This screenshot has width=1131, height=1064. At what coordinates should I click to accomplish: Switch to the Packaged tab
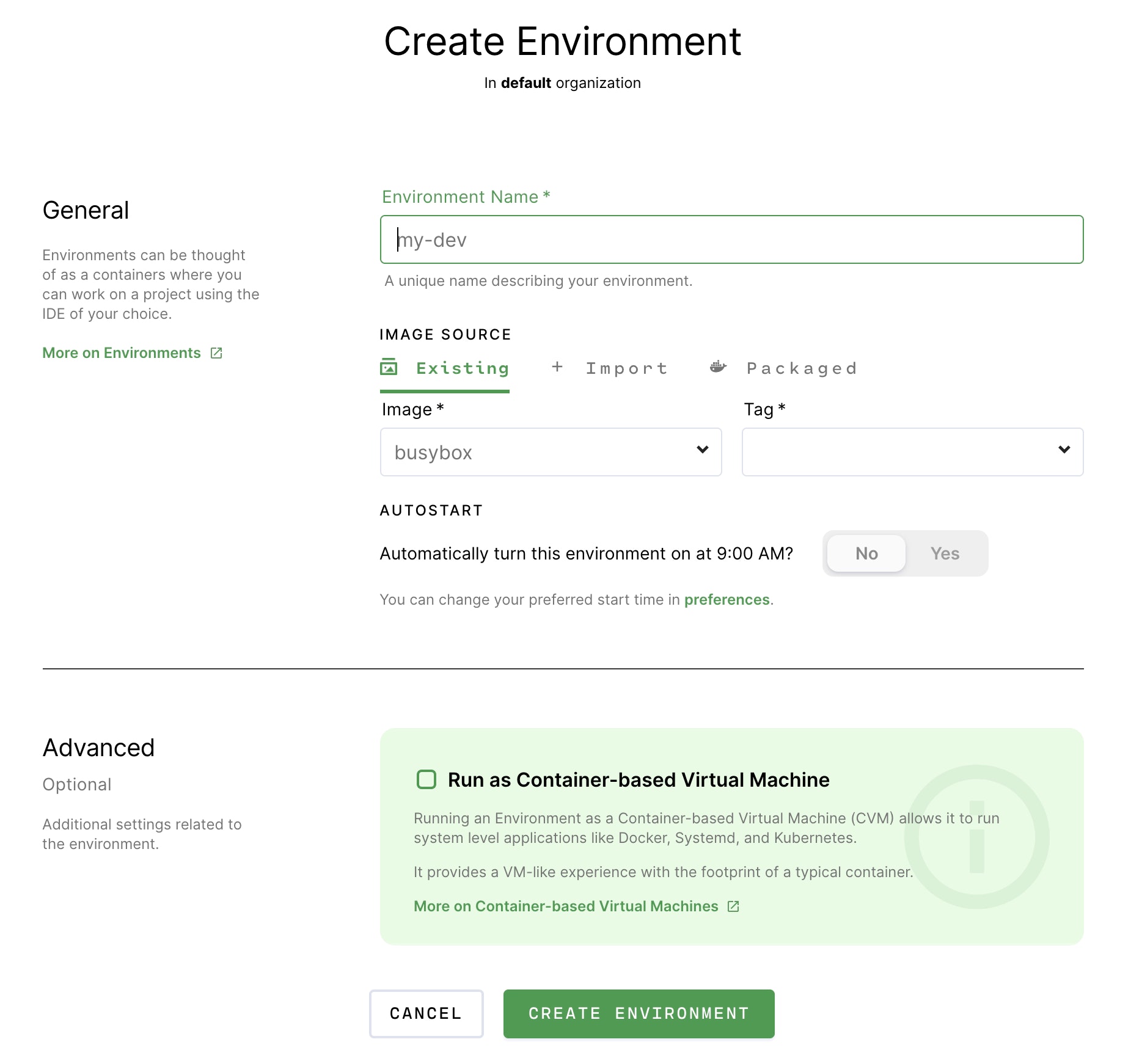click(801, 367)
